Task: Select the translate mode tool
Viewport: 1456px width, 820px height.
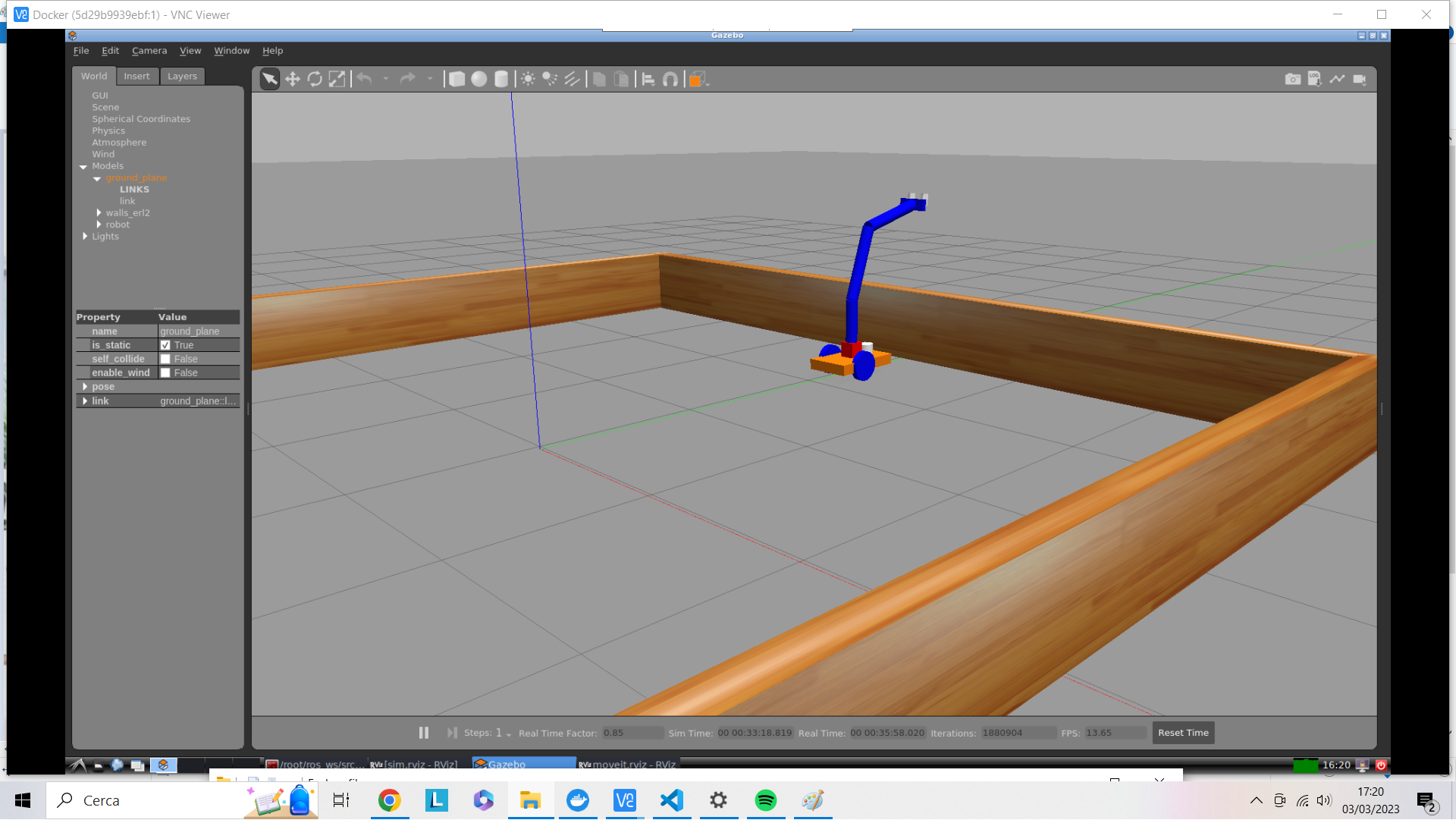Action: [293, 79]
